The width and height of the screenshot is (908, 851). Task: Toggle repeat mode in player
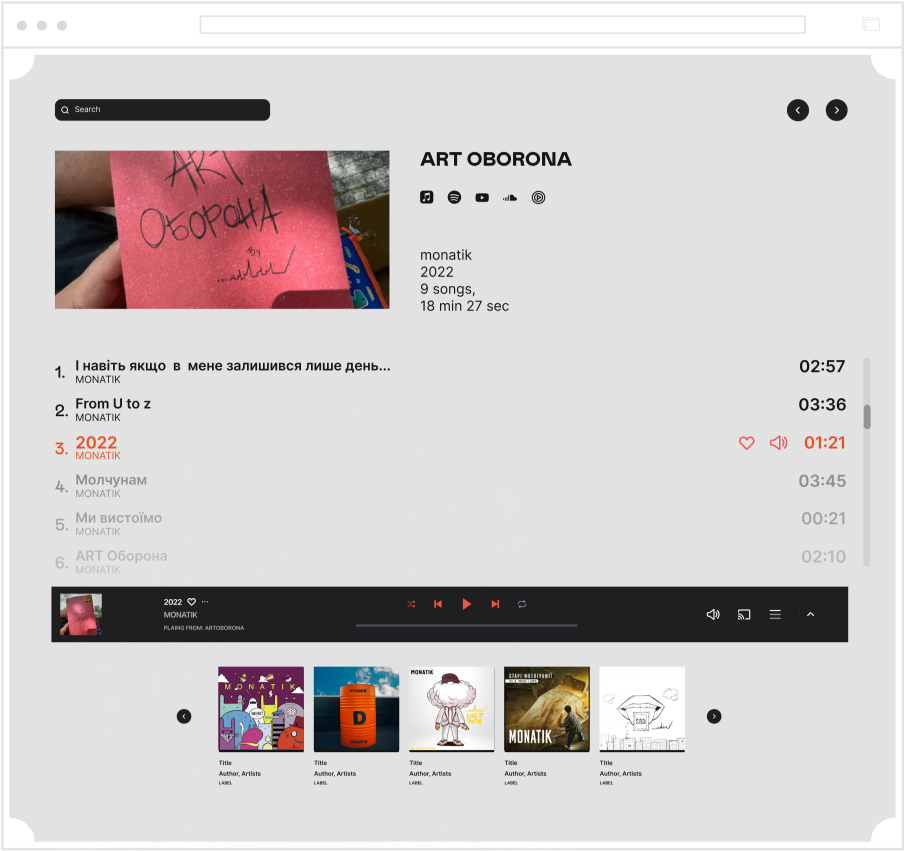pyautogui.click(x=523, y=606)
